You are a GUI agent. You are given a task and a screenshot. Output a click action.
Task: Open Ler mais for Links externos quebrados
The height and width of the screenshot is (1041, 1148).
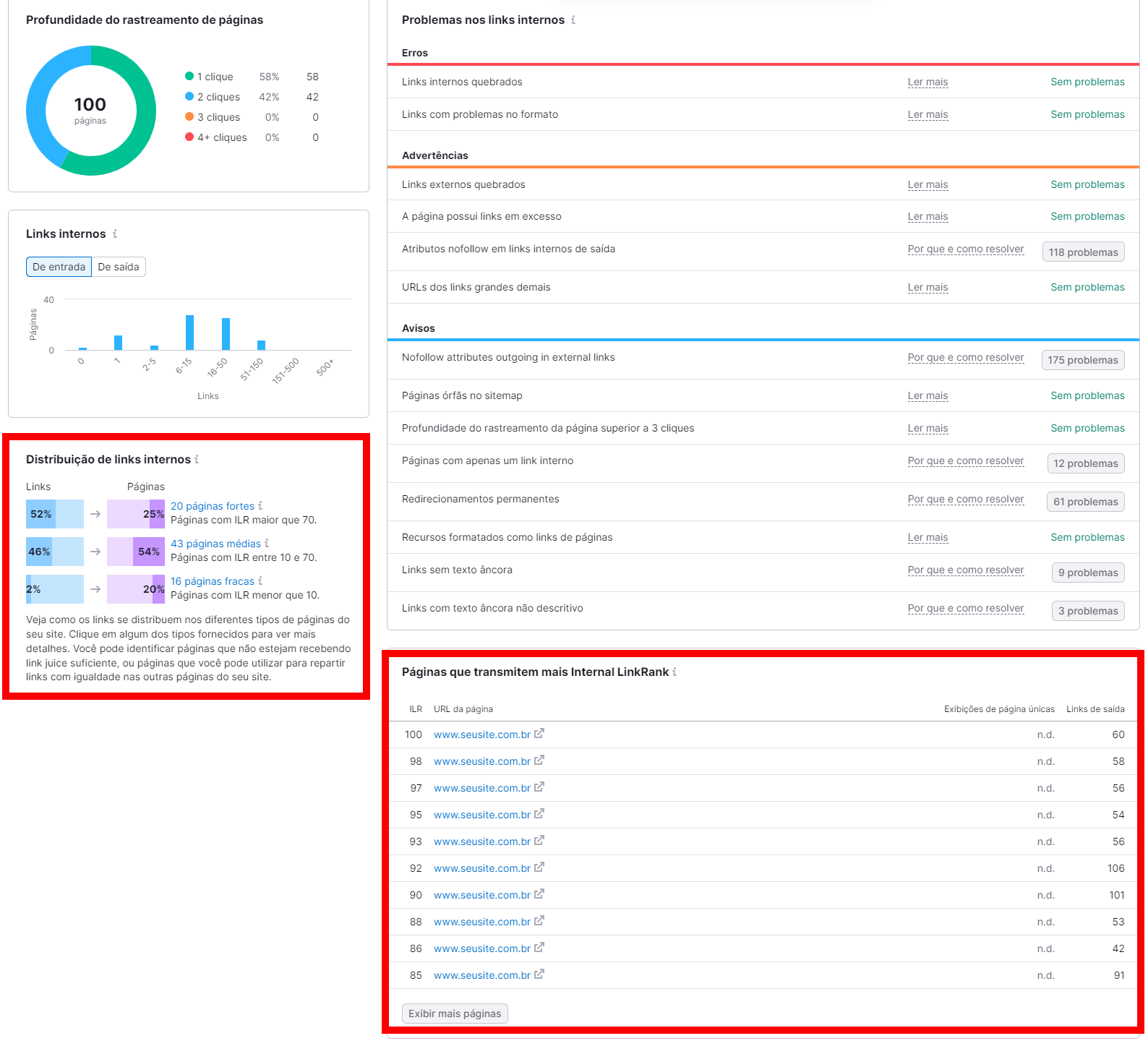pyautogui.click(x=928, y=185)
